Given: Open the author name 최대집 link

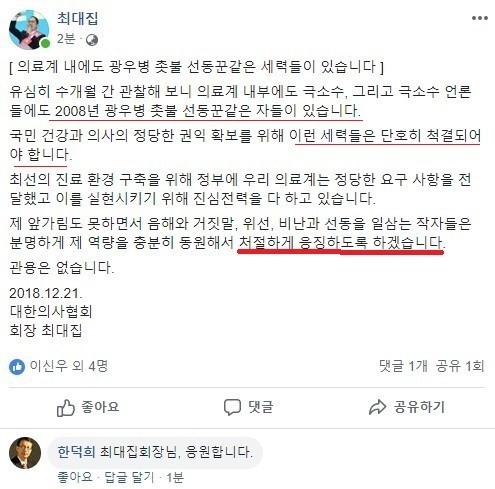Looking at the screenshot, I should point(77,18).
